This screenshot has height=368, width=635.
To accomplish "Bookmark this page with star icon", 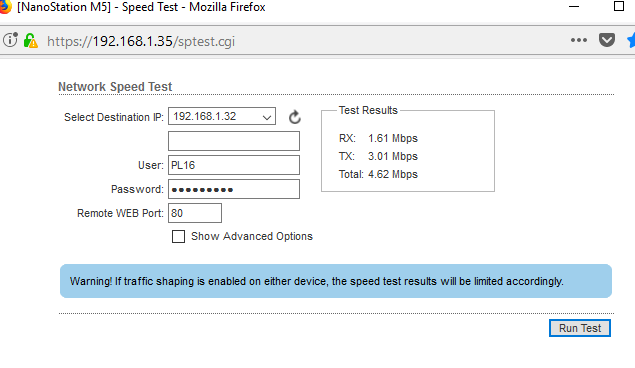I will (631, 40).
